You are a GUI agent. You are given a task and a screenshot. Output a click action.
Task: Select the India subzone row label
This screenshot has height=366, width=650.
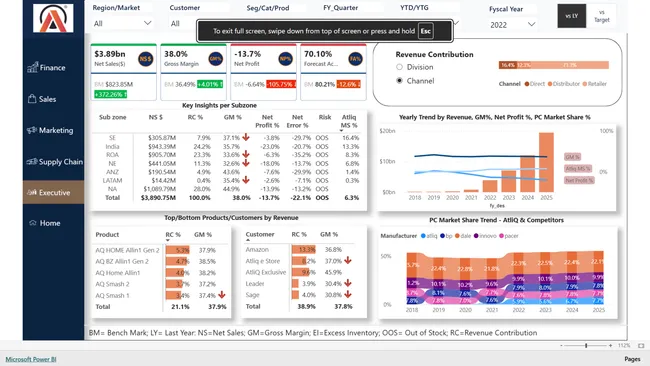coord(112,146)
